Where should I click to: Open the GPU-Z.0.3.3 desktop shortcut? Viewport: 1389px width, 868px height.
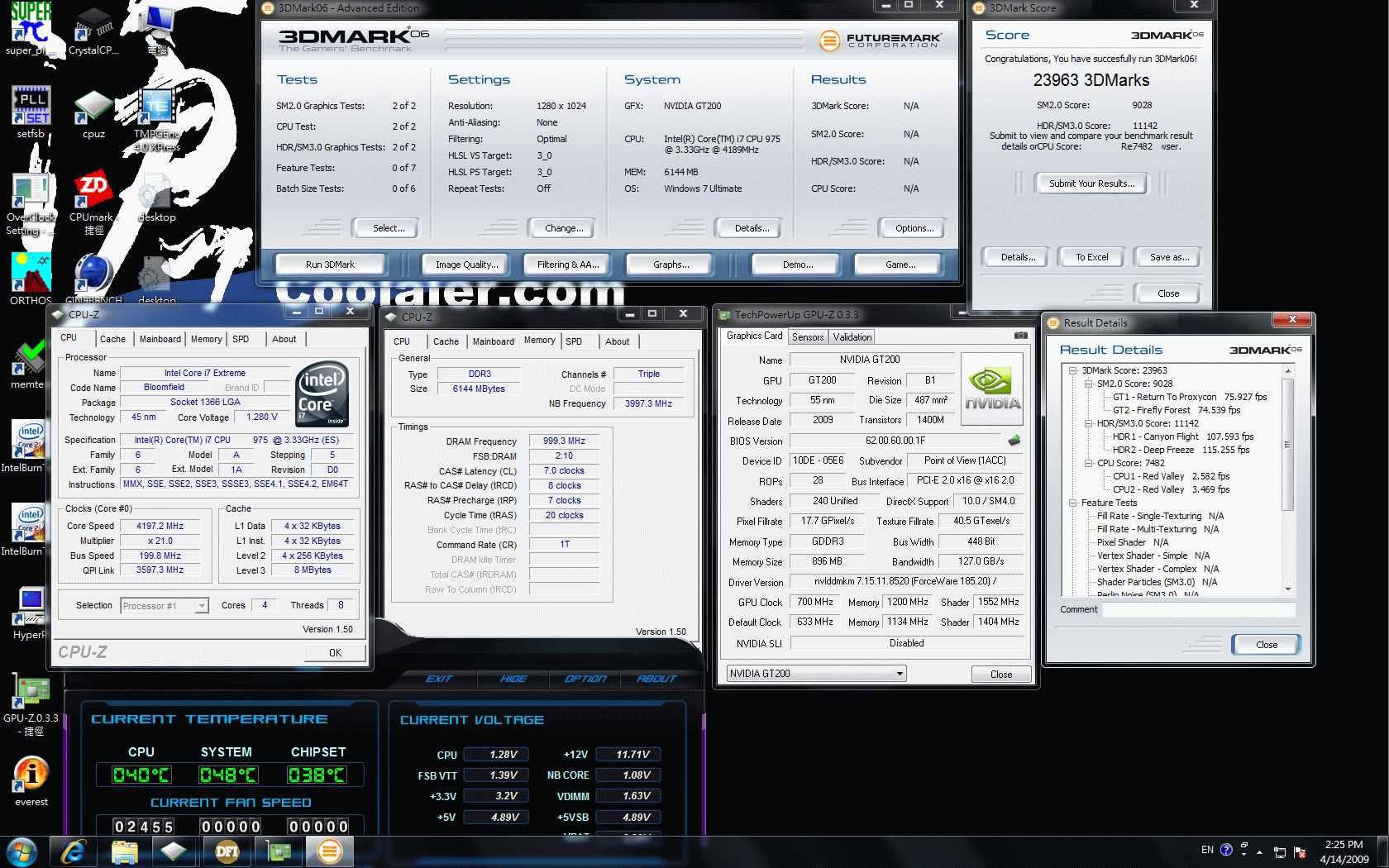click(x=31, y=704)
